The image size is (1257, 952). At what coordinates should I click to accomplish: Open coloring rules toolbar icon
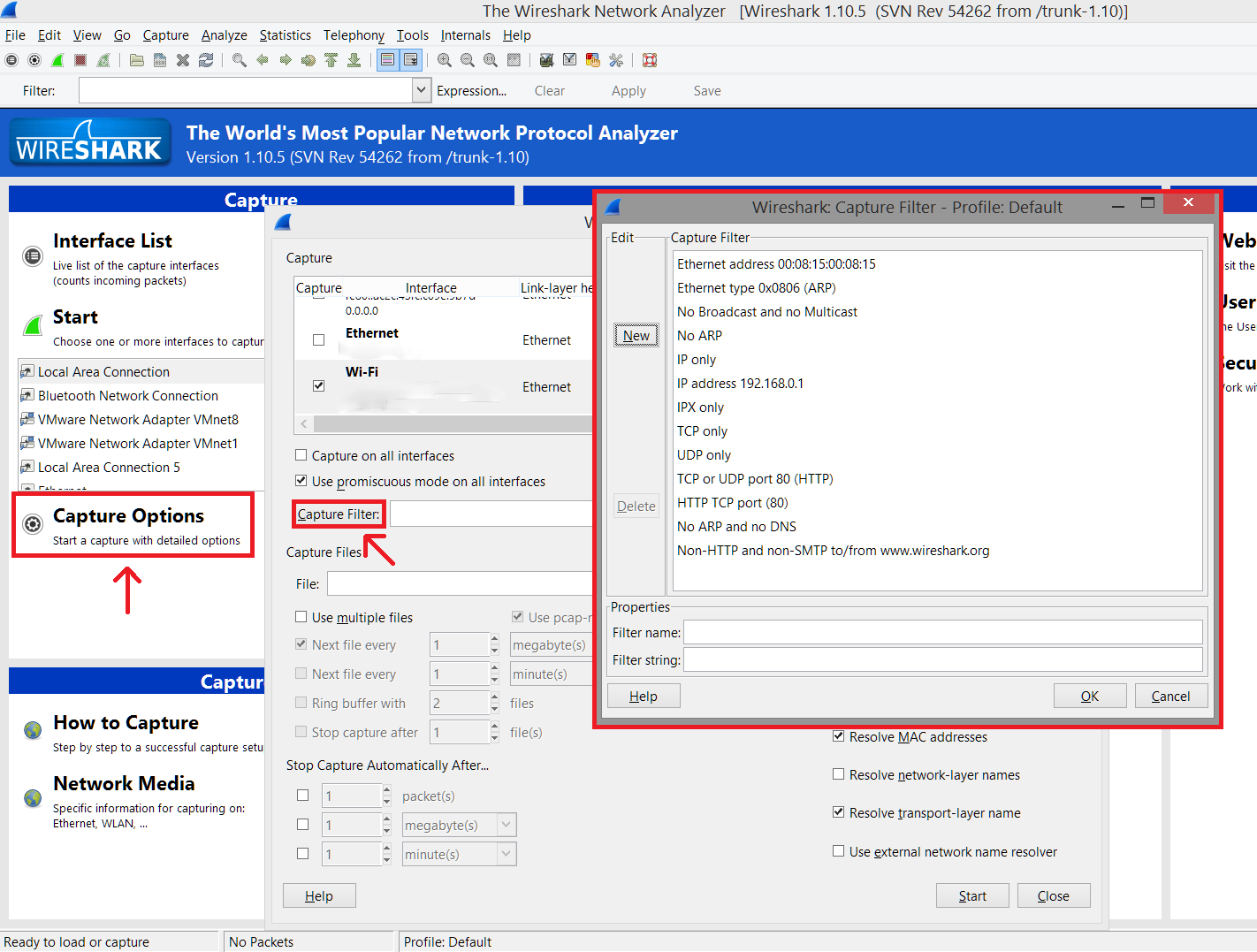point(593,60)
